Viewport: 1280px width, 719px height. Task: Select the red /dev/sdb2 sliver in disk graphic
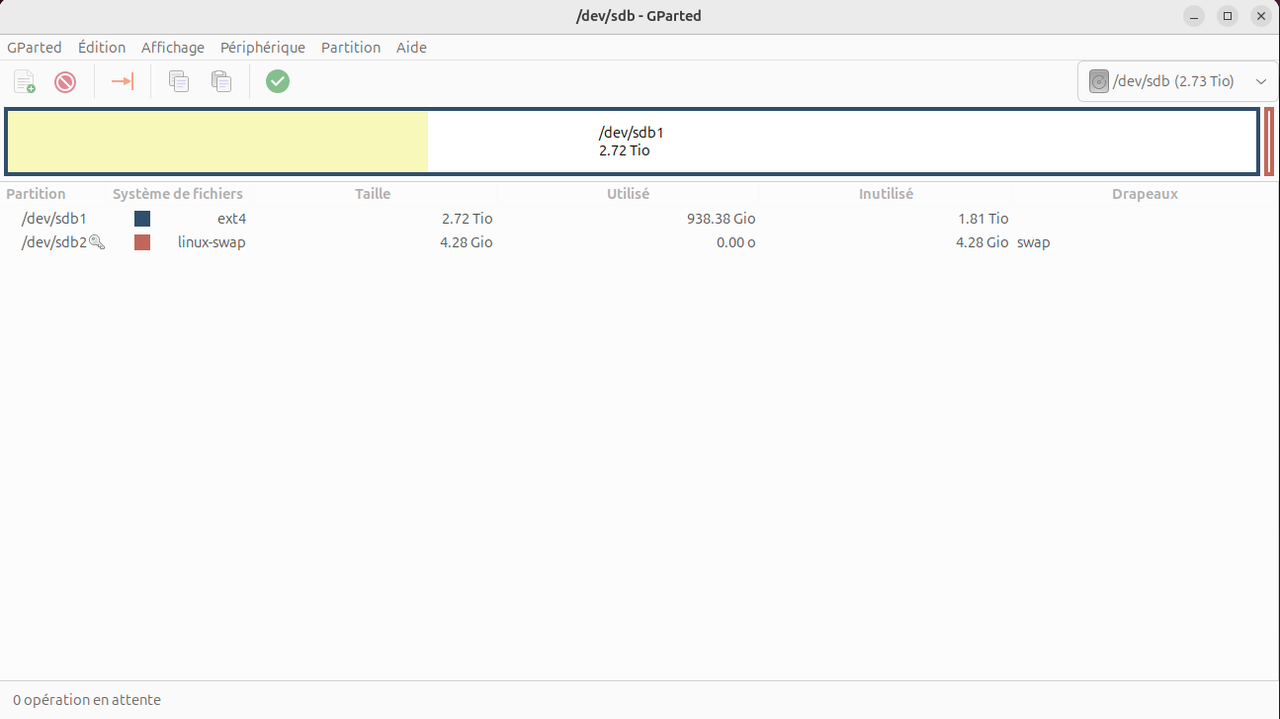point(1269,141)
